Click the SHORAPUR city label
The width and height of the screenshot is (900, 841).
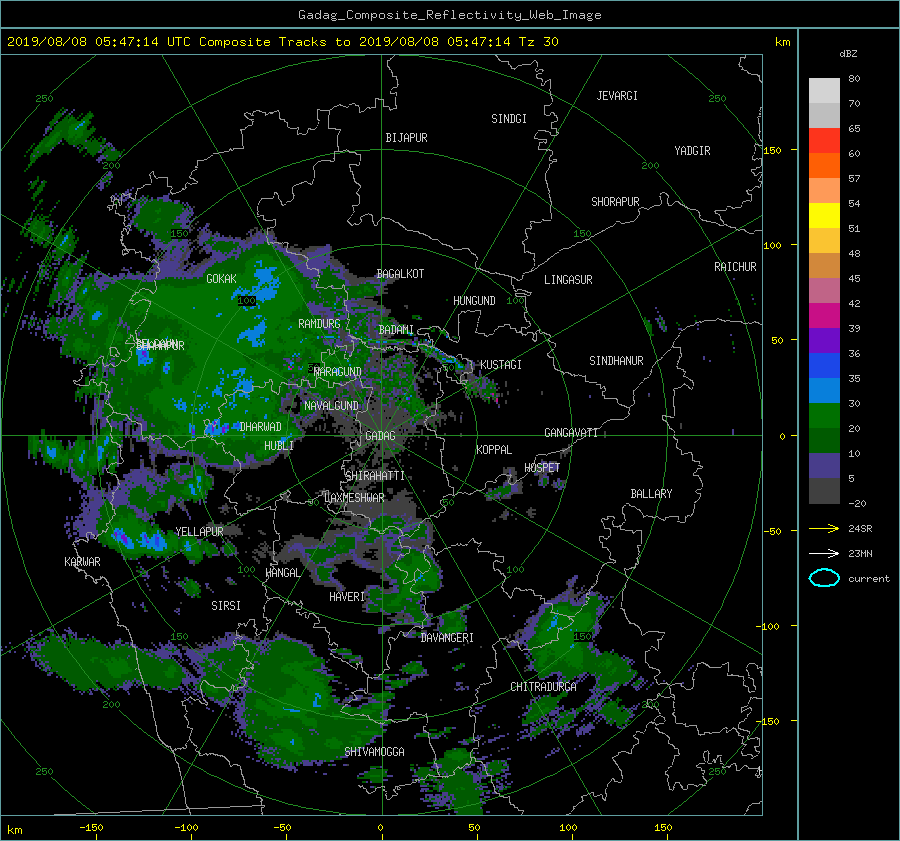(x=615, y=202)
